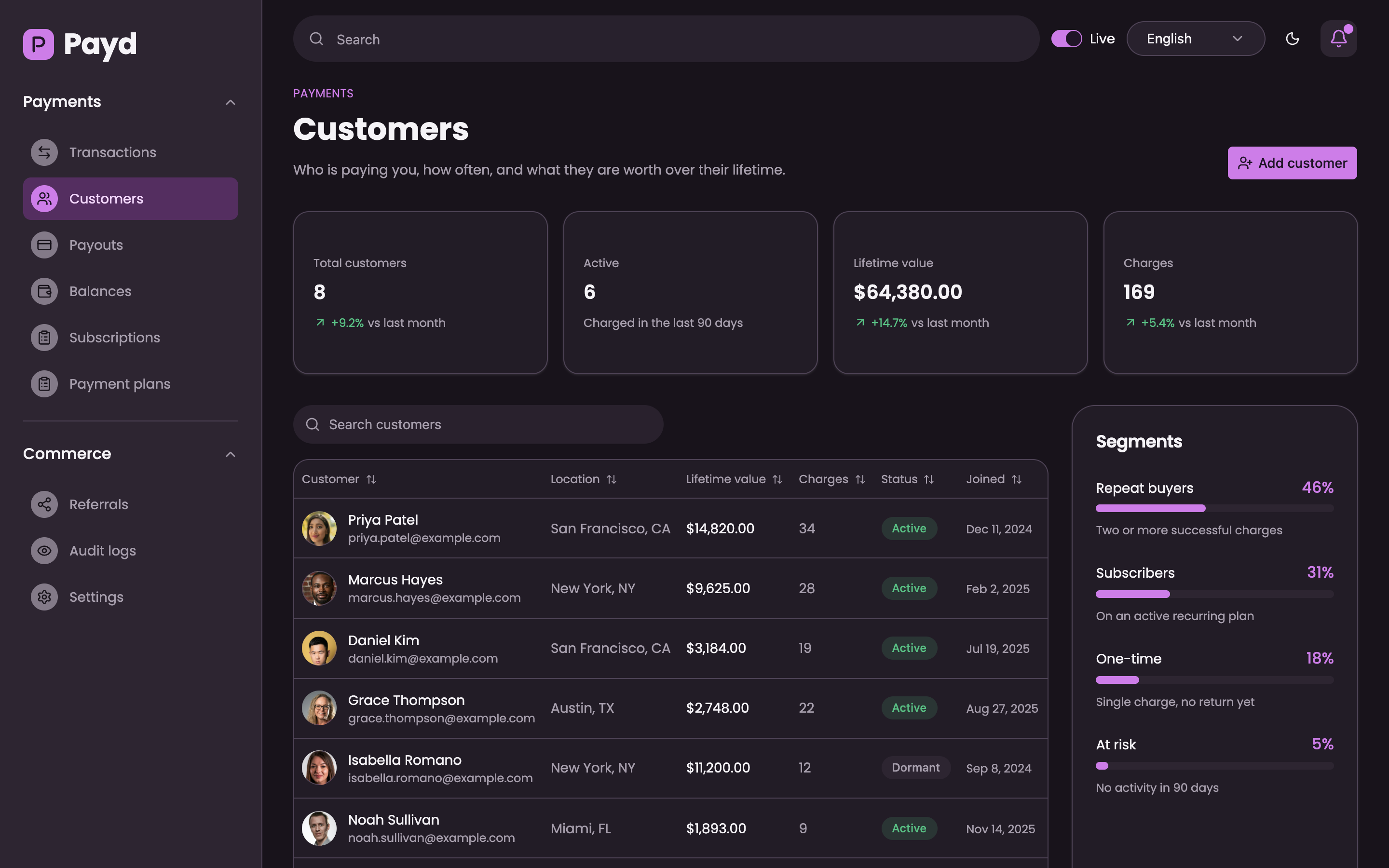Click the Balances wallet icon
Image resolution: width=1389 pixels, height=868 pixels.
44,292
